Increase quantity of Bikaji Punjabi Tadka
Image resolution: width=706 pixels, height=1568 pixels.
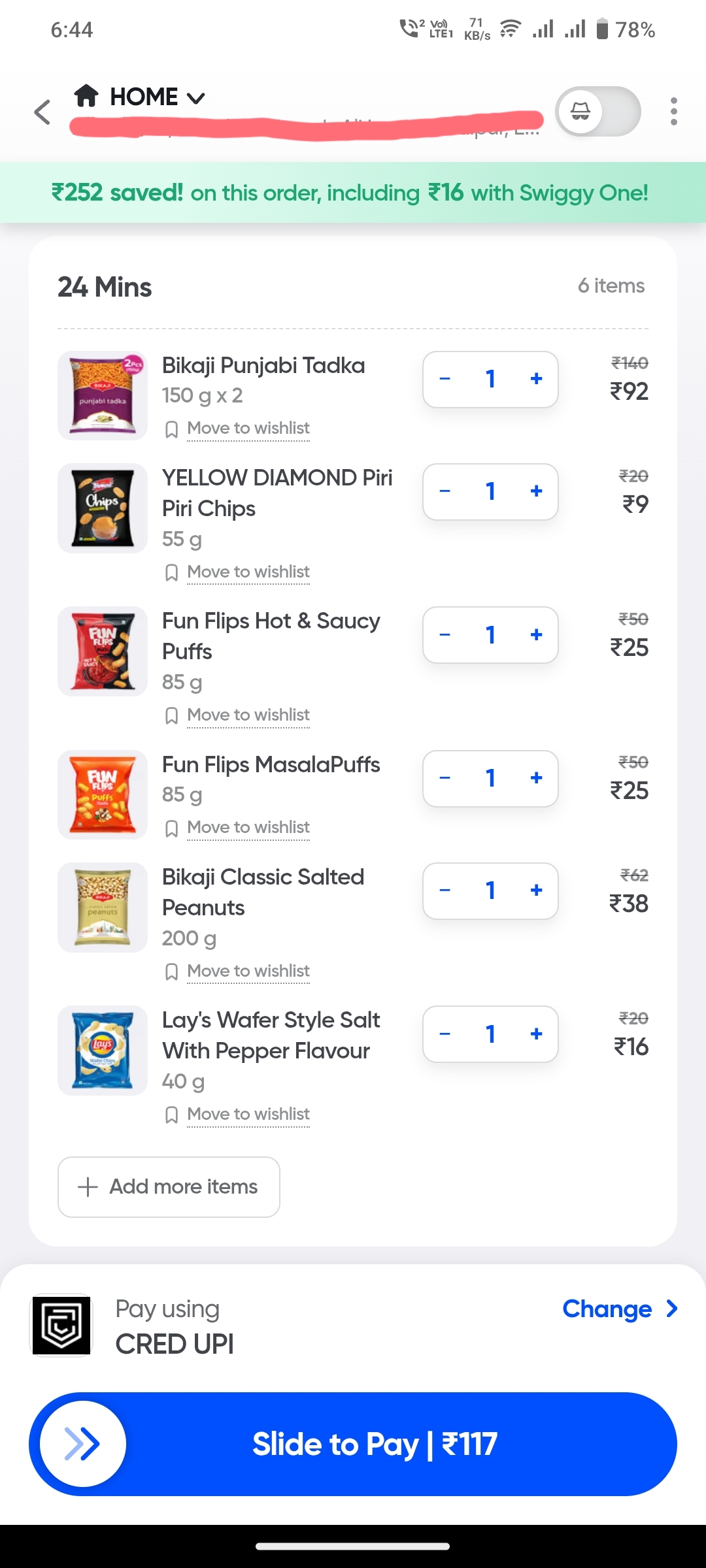[537, 379]
